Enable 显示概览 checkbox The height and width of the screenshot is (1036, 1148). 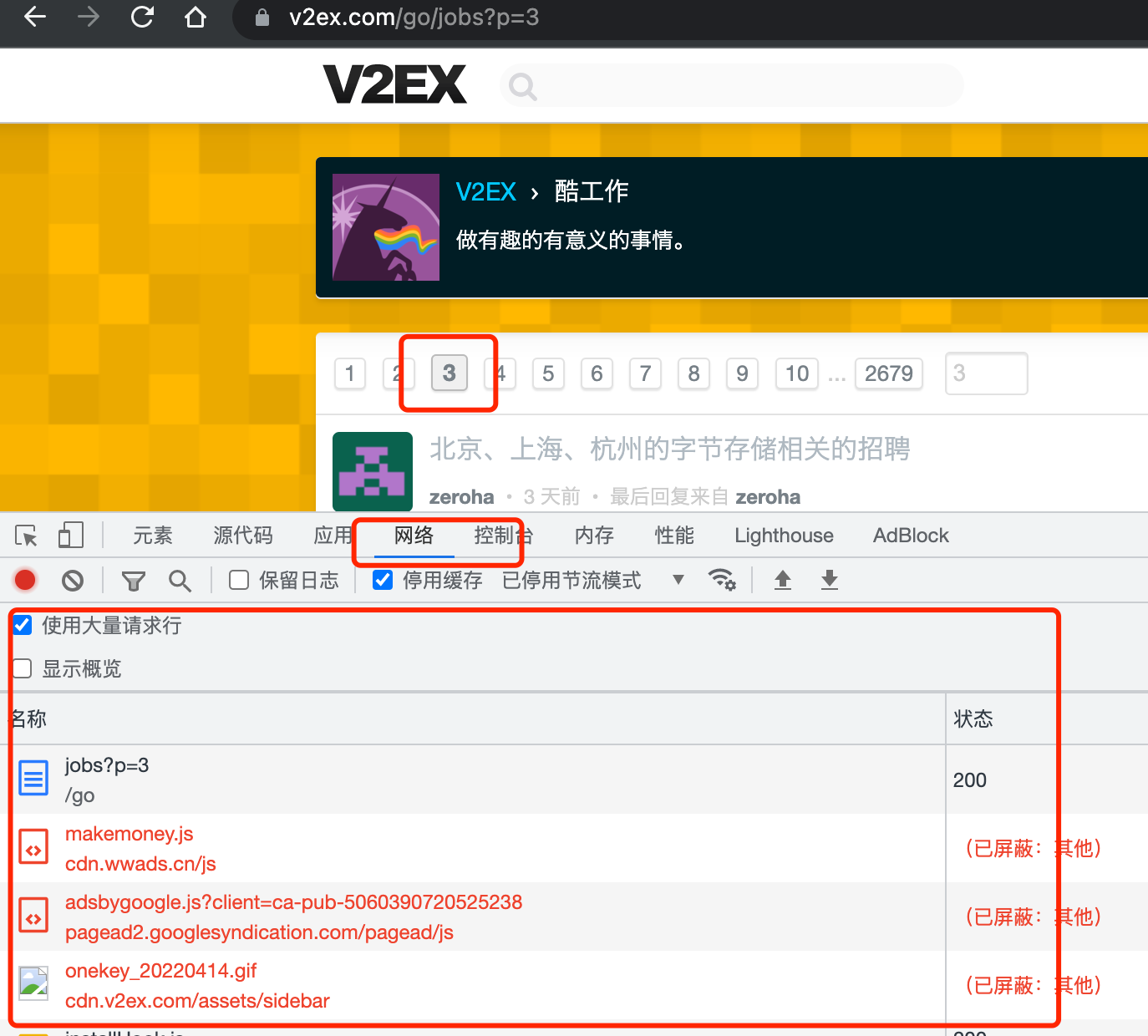pos(22,668)
